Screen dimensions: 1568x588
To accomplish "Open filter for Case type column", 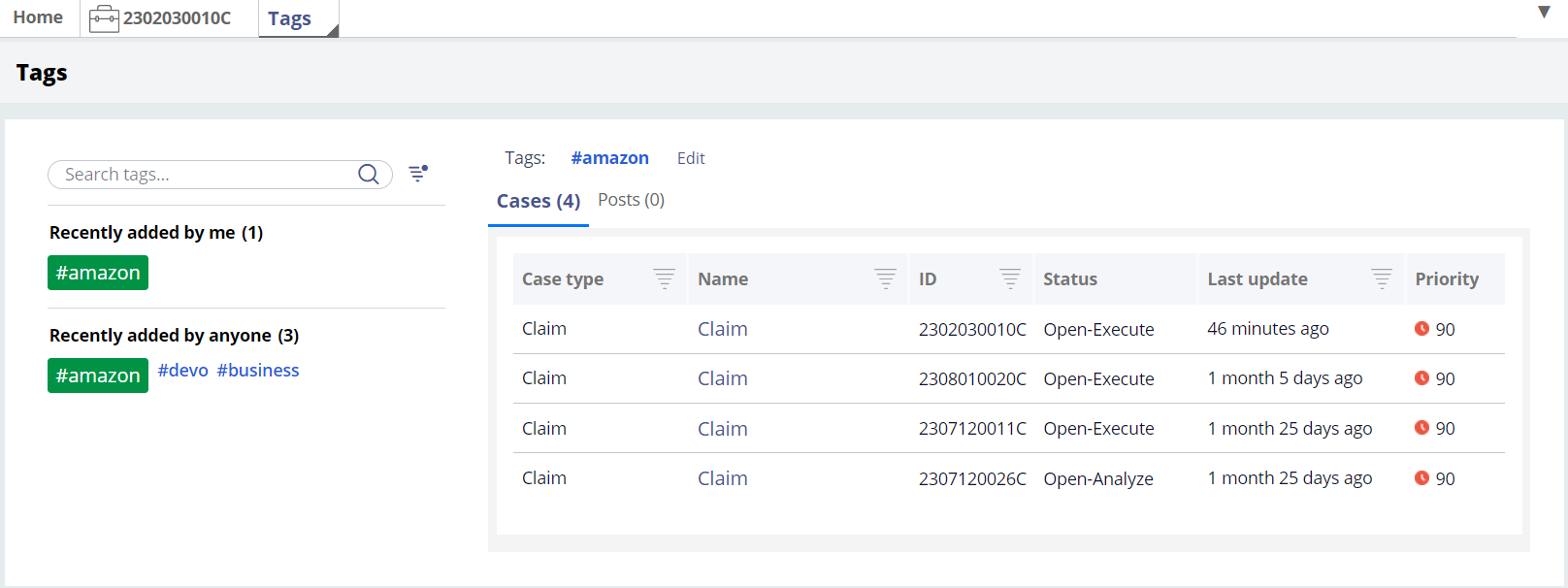I will pos(664,279).
